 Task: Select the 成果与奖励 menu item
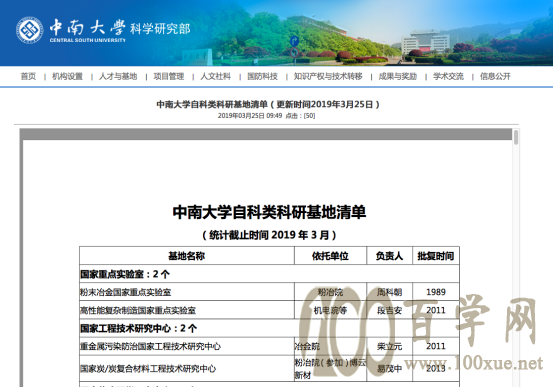coord(398,76)
